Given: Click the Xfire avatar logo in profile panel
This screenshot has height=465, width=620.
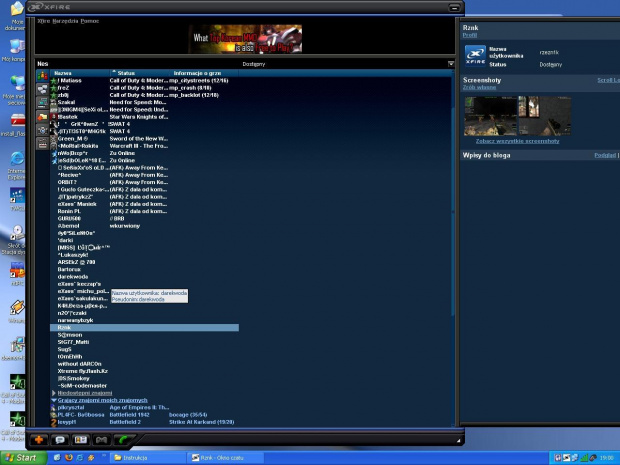Looking at the screenshot, I should [x=475, y=56].
